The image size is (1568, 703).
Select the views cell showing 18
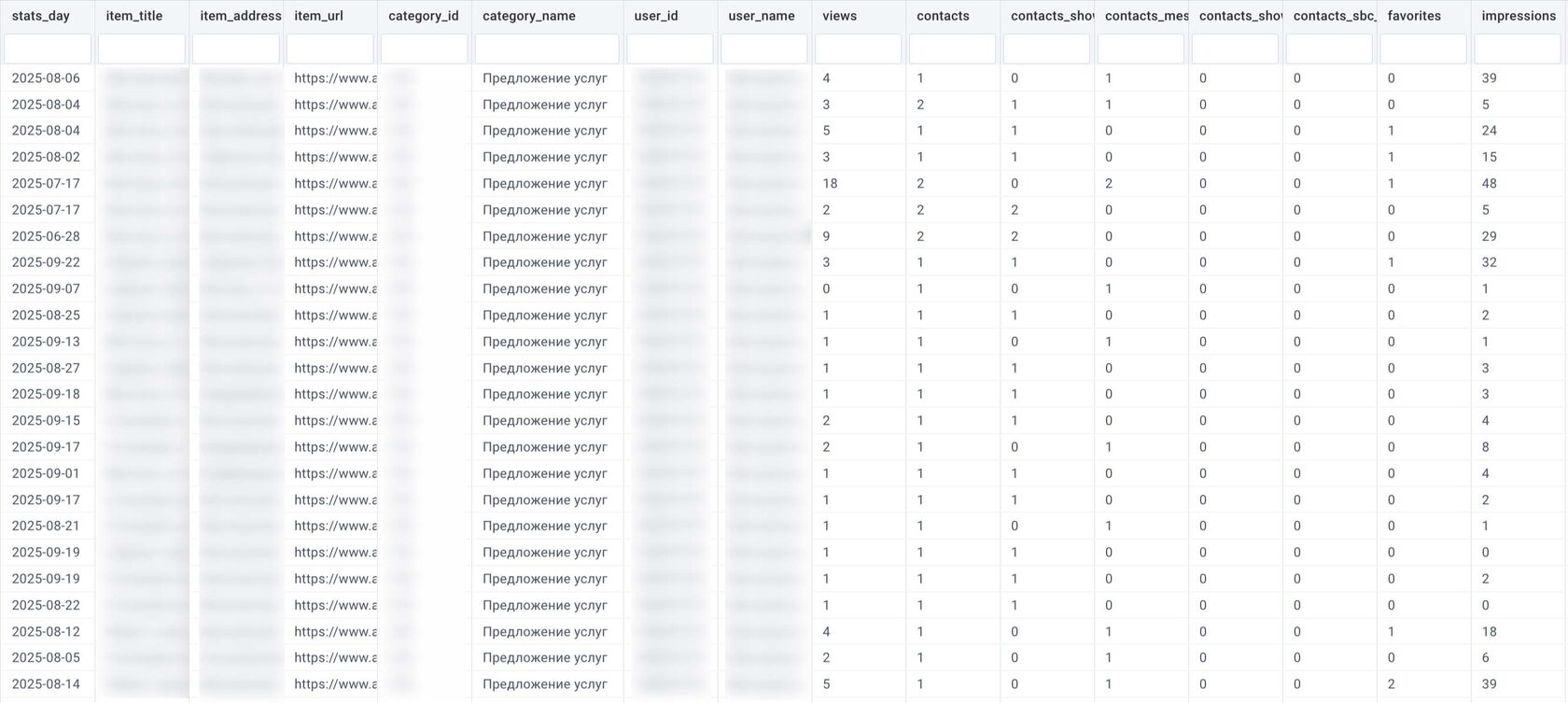[830, 184]
